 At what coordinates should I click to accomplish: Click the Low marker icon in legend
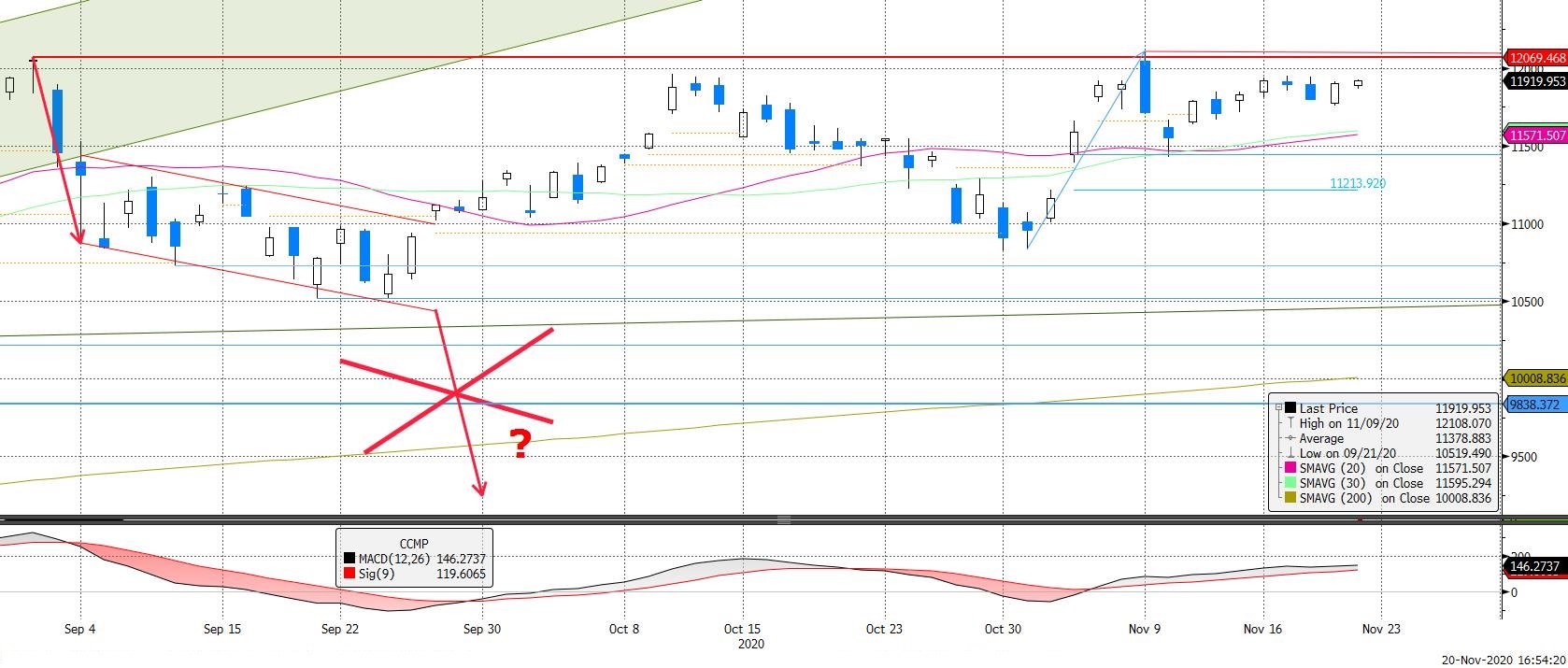(x=1290, y=453)
